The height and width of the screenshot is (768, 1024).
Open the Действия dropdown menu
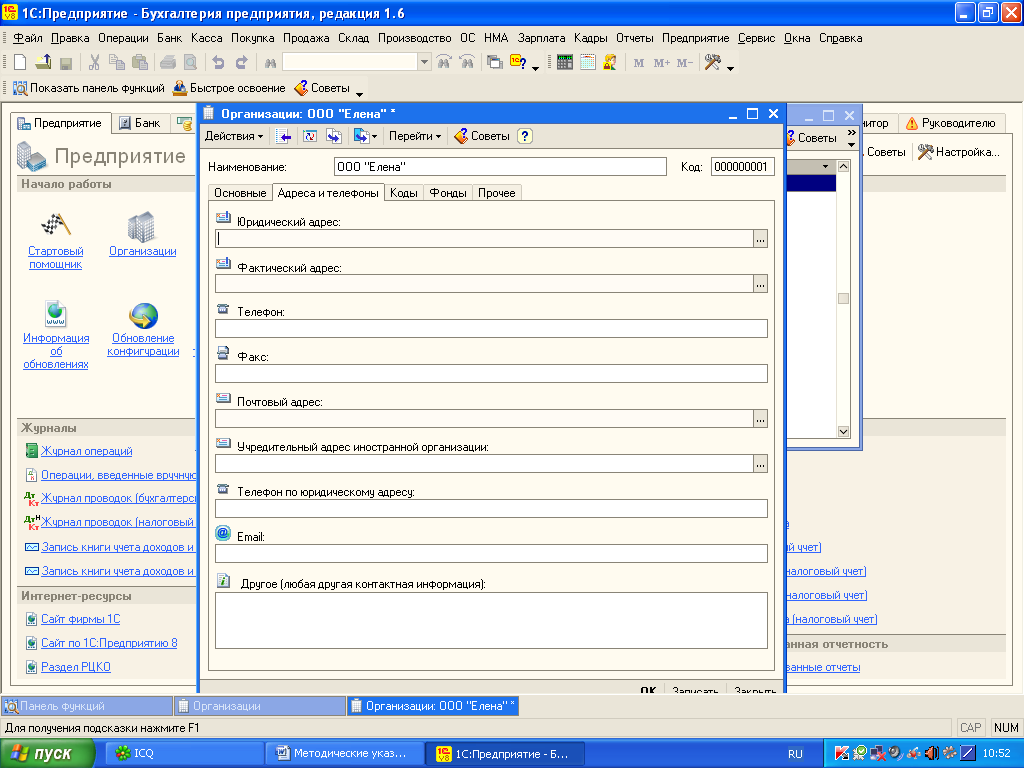pos(234,136)
